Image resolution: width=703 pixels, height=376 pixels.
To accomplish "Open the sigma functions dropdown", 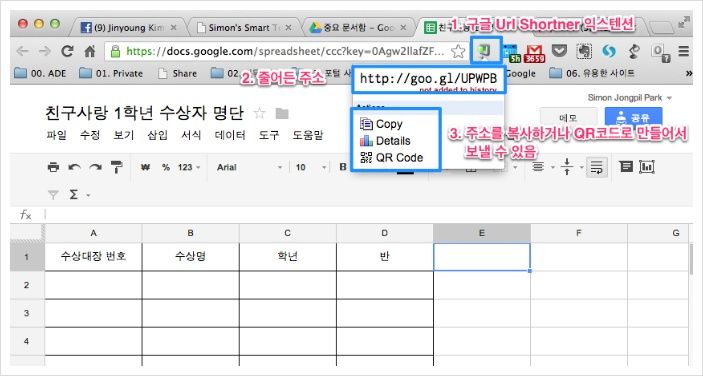I will 79,194.
